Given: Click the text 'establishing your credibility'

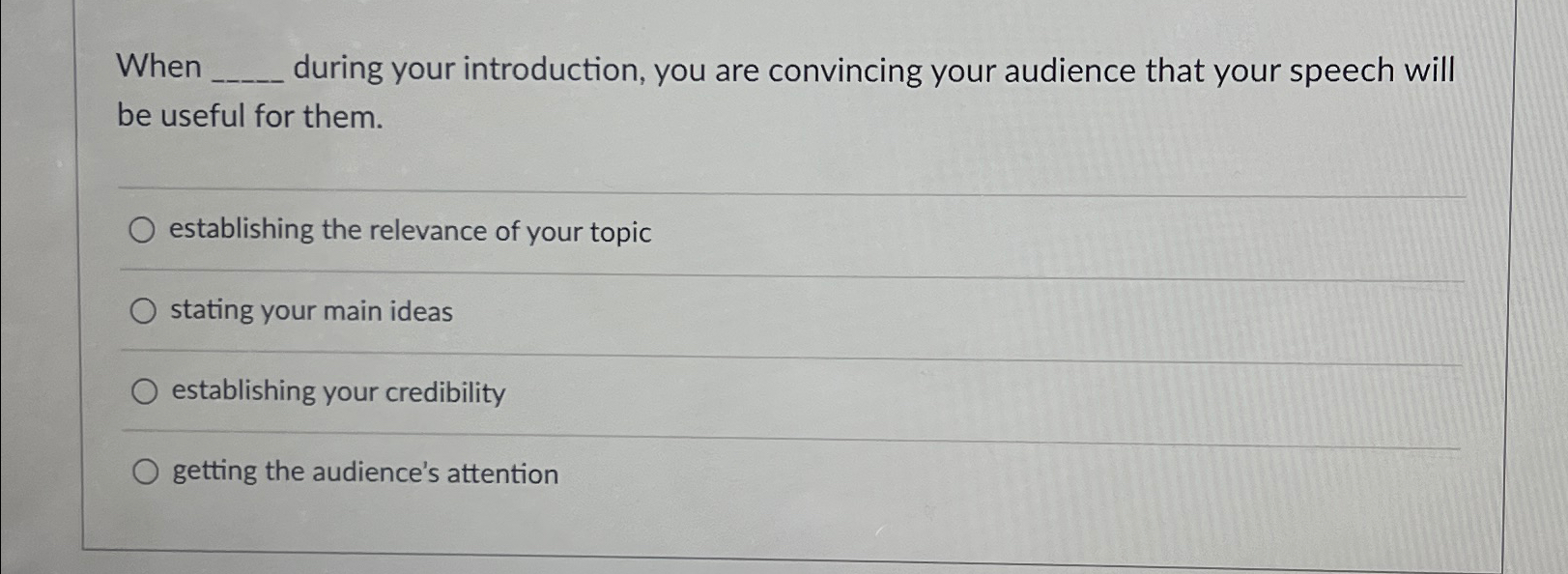Looking at the screenshot, I should (x=336, y=392).
